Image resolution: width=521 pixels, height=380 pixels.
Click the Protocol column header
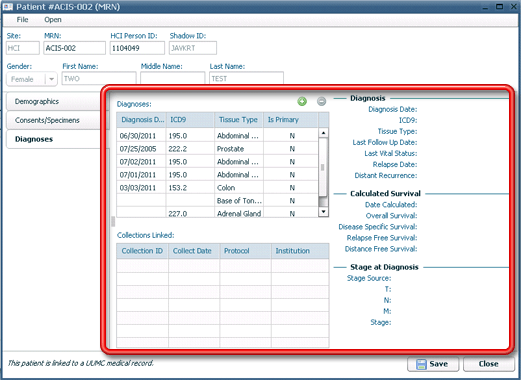coord(245,251)
